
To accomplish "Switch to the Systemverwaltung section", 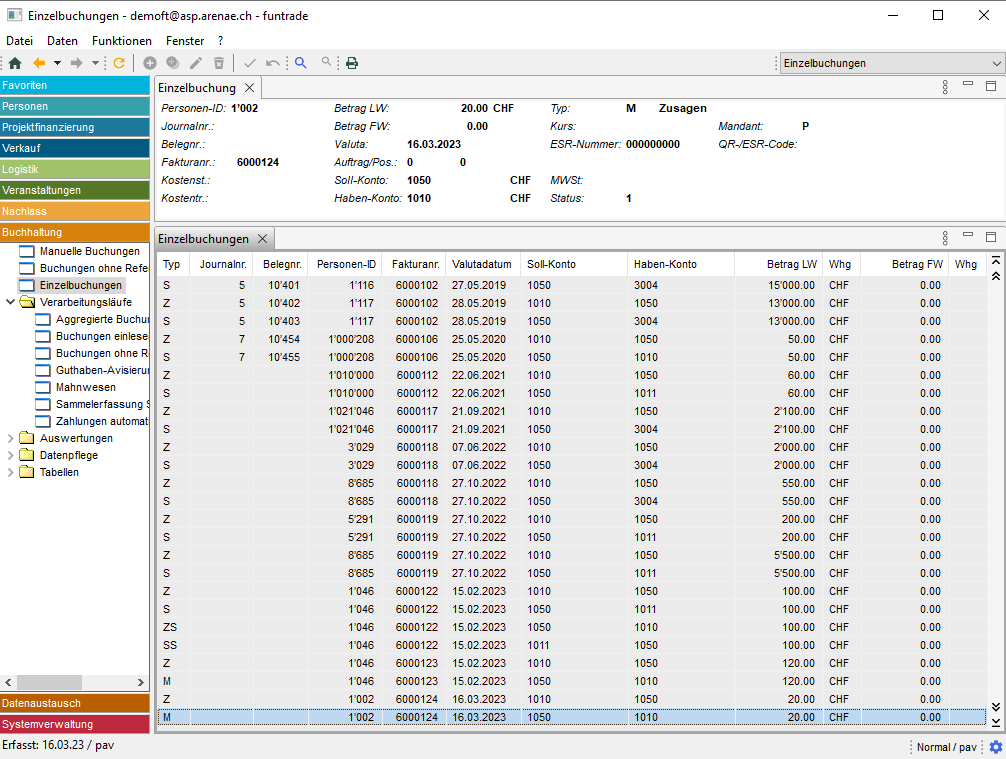I will pos(75,724).
